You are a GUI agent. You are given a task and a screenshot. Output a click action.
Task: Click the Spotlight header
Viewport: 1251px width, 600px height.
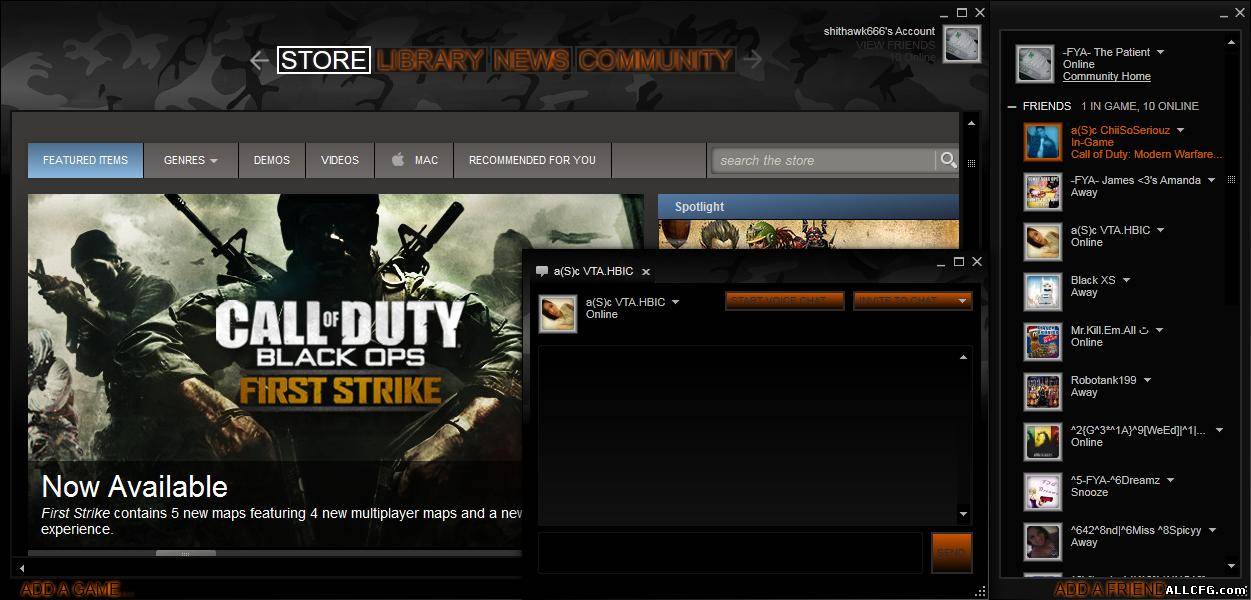[x=808, y=207]
